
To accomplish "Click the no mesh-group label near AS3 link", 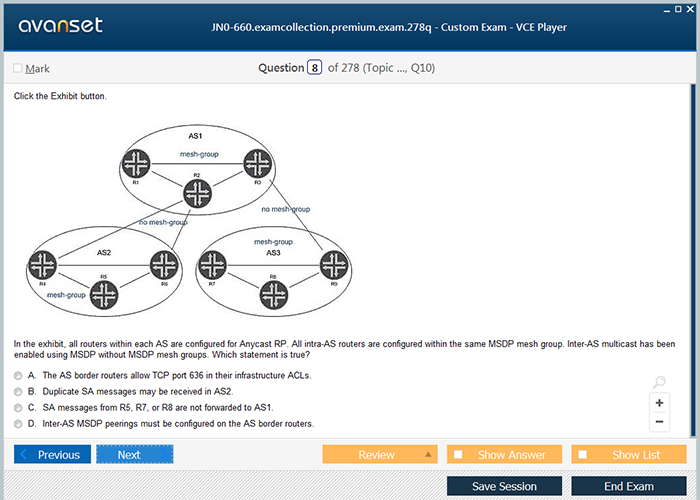I will tap(286, 209).
